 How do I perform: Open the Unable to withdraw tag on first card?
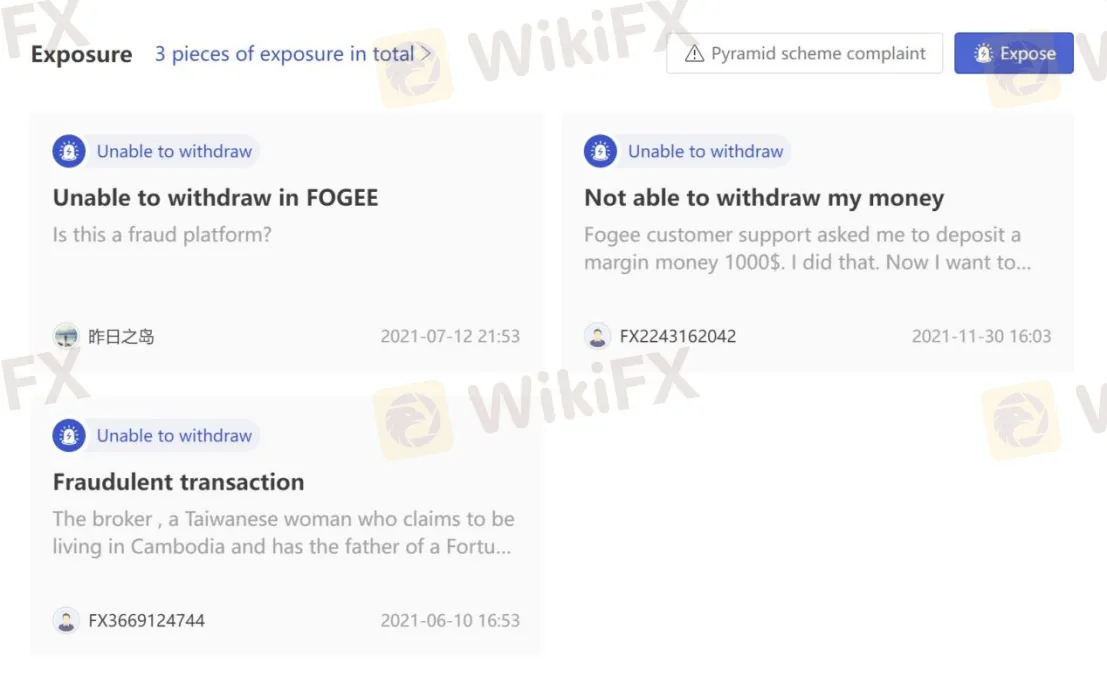click(154, 150)
